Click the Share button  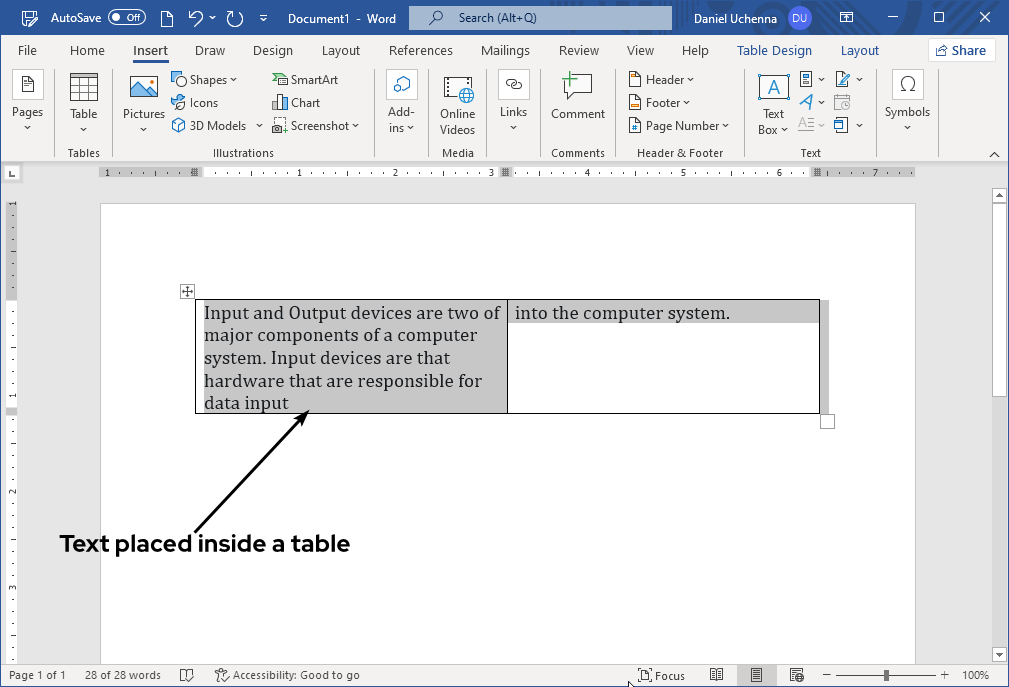coord(958,50)
